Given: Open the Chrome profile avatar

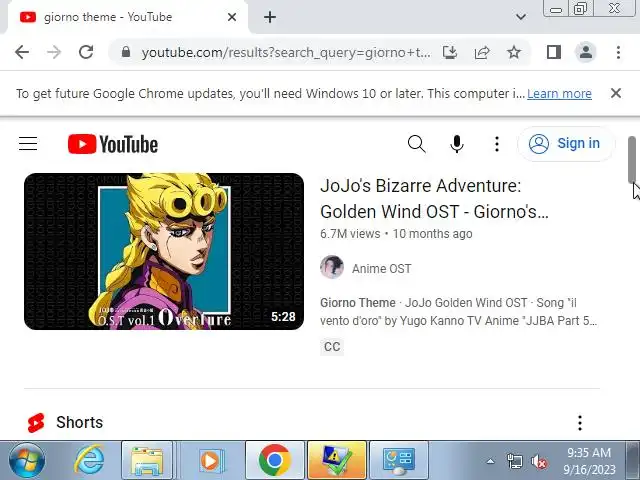Looking at the screenshot, I should [x=586, y=52].
